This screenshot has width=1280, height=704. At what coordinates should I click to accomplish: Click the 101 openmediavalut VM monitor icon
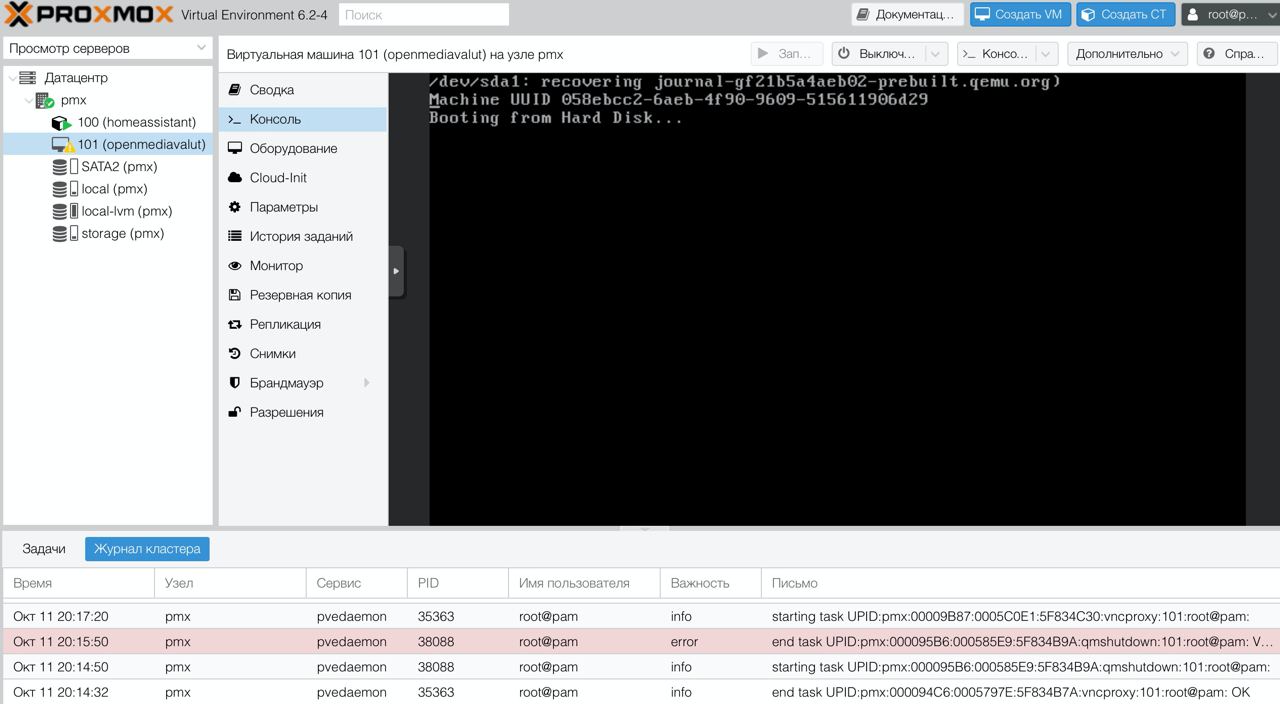click(63, 144)
